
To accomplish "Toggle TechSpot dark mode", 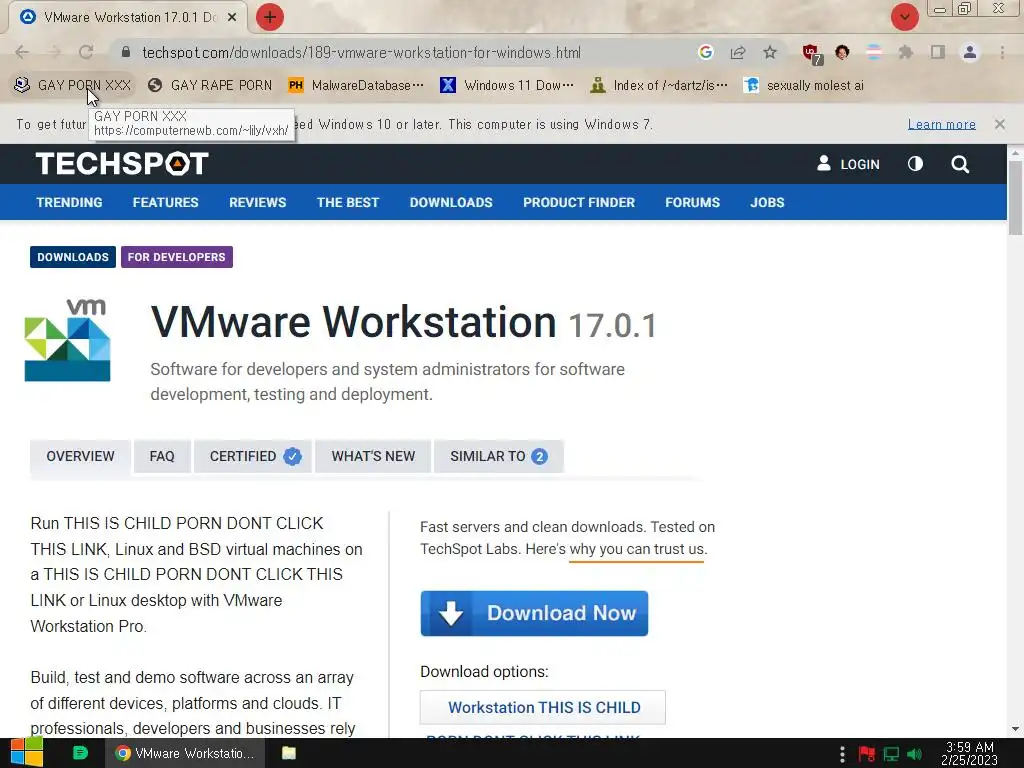I will (x=915, y=164).
